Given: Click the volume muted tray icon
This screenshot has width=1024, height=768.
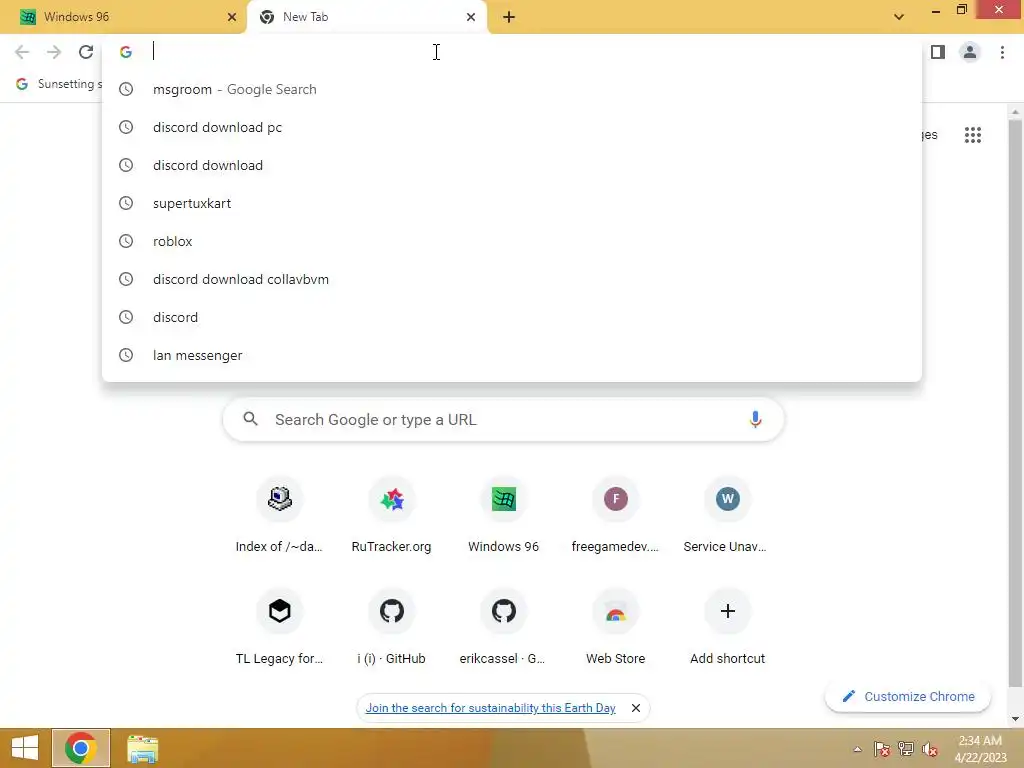Looking at the screenshot, I should click(930, 749).
